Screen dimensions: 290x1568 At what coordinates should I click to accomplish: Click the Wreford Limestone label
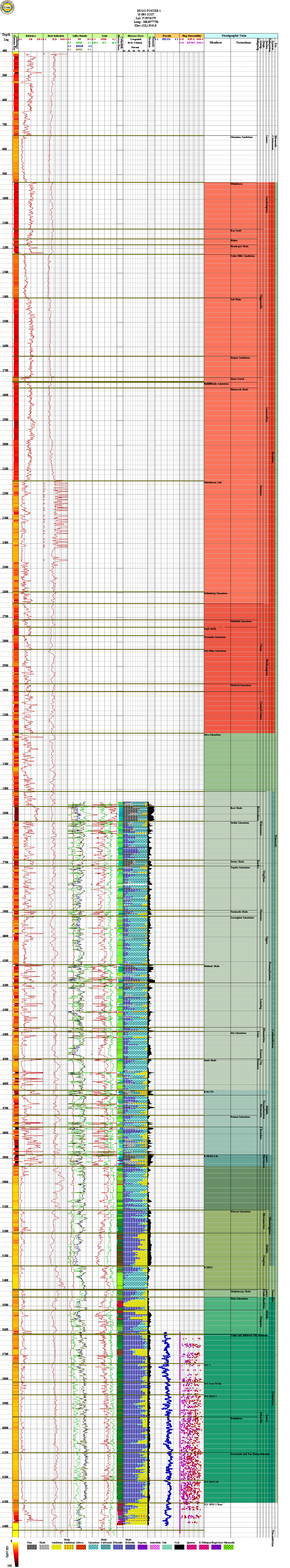coord(241,685)
